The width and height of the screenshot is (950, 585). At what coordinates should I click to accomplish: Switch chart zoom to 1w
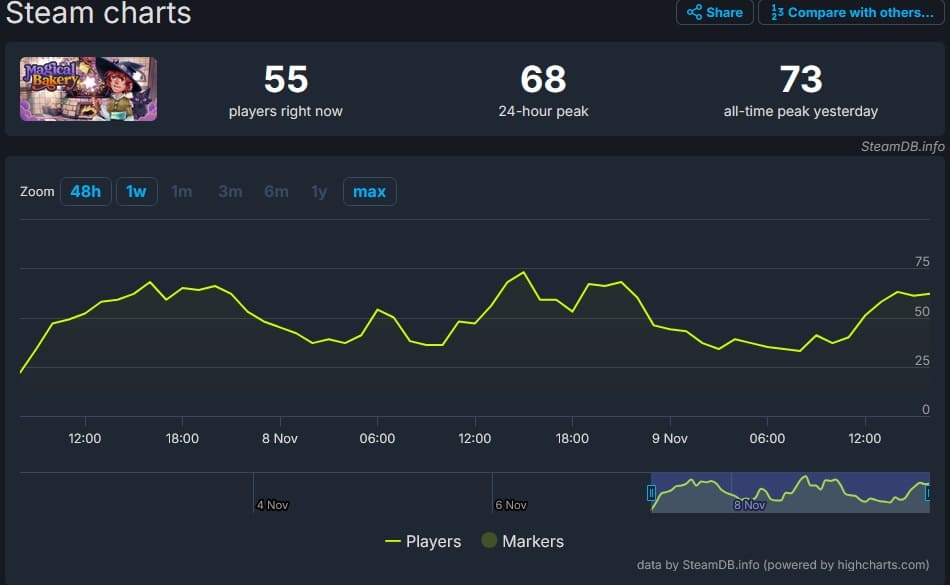pyautogui.click(x=137, y=191)
